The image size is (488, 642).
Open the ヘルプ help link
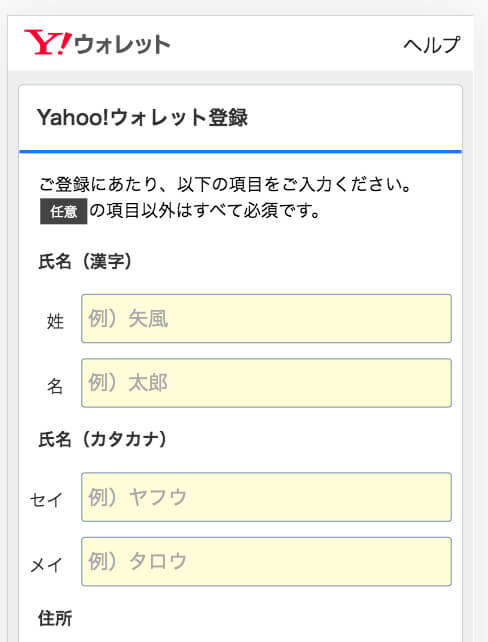(432, 45)
